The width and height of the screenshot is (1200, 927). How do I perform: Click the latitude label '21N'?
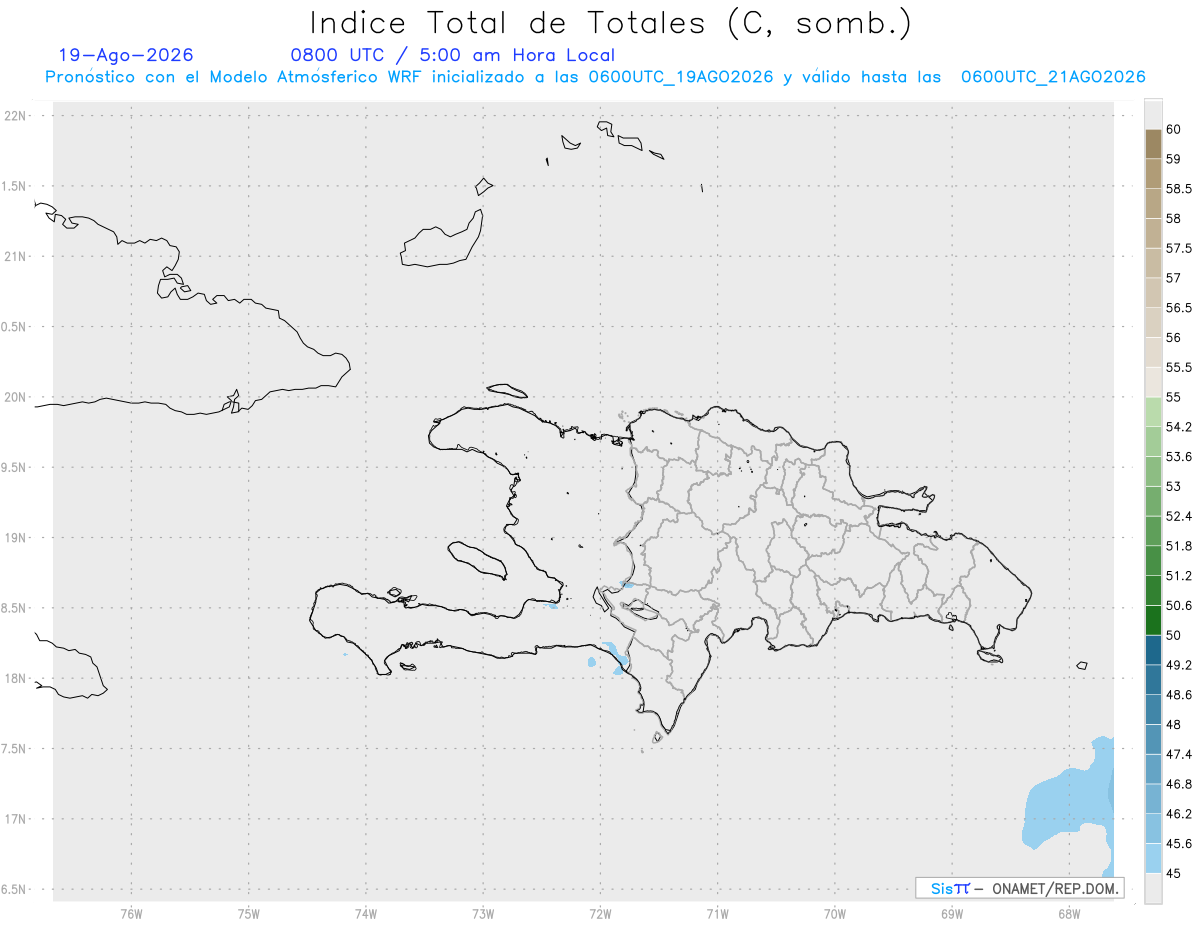click(15, 257)
